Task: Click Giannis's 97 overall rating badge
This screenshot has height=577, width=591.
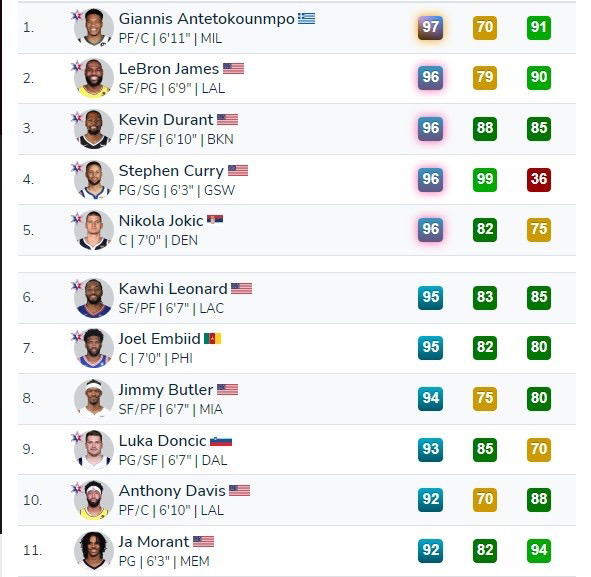Action: tap(430, 27)
